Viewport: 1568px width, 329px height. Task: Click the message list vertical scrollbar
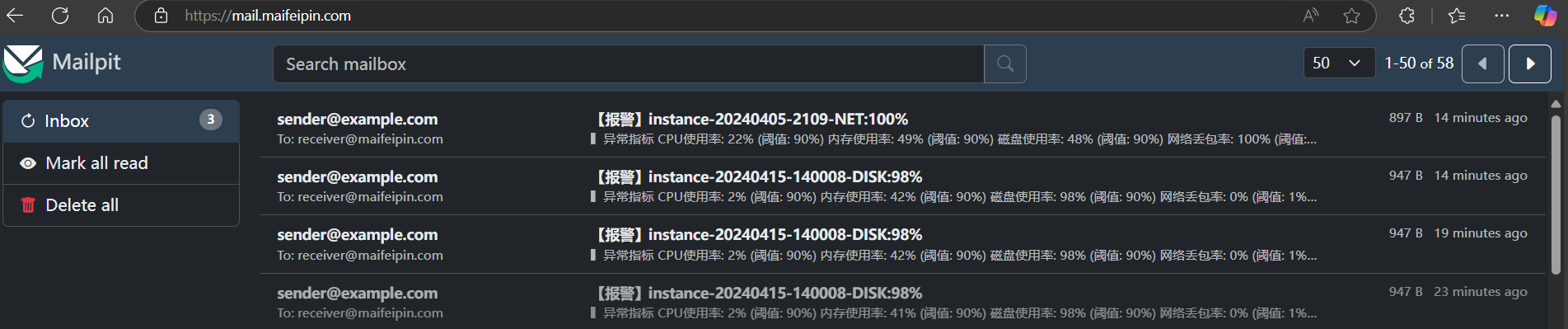(x=1556, y=194)
